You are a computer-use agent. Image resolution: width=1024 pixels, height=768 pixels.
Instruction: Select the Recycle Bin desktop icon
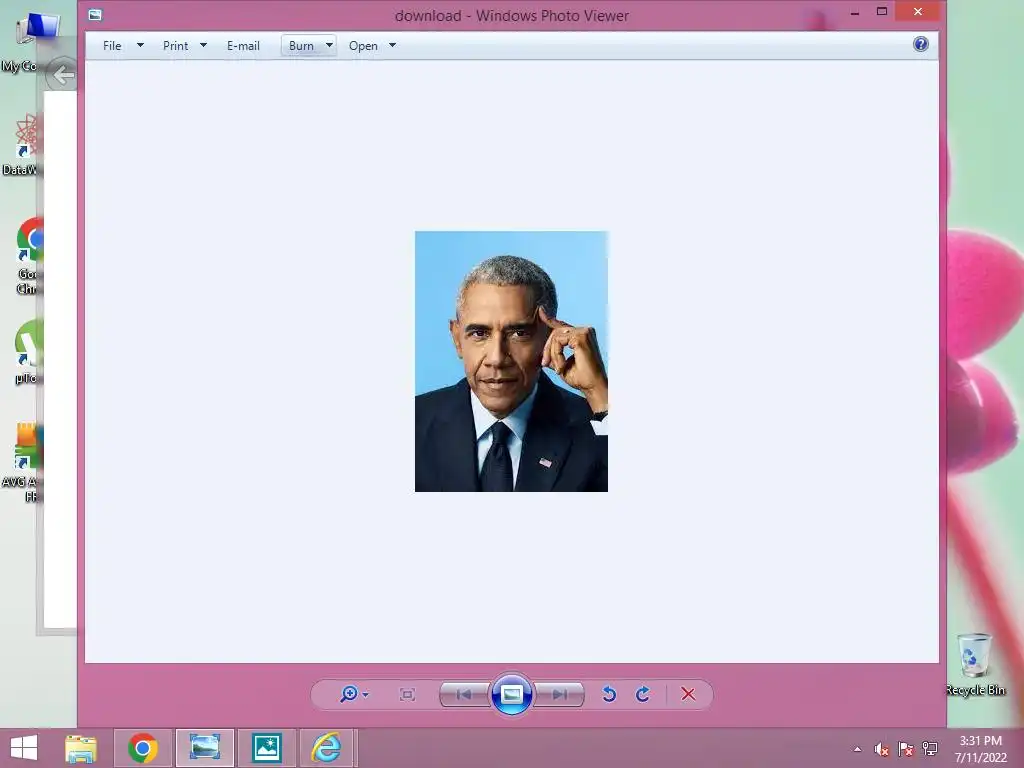click(974, 664)
